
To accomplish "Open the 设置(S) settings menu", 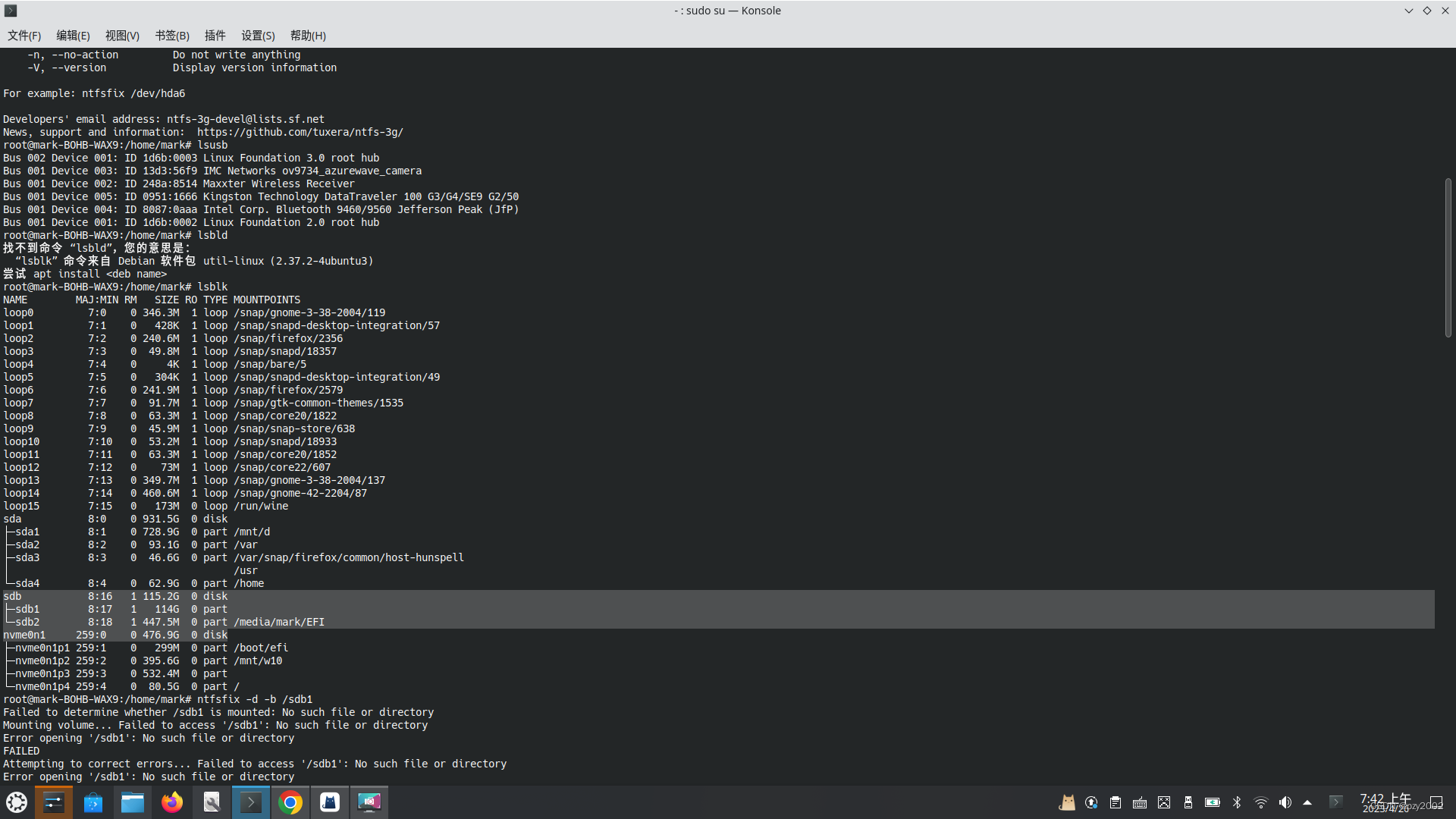I will pos(258,36).
